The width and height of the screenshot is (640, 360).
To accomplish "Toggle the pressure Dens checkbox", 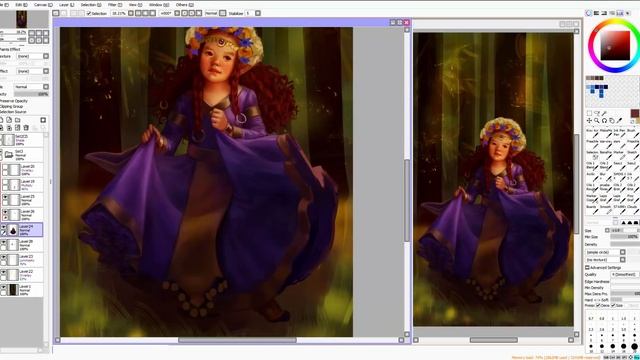I will click(598, 305).
